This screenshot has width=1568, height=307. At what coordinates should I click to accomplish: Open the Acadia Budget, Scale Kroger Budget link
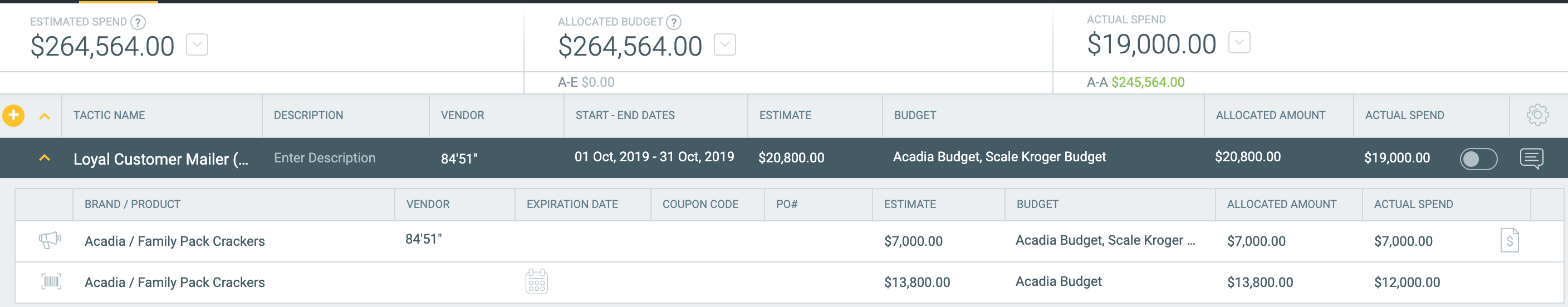click(999, 157)
